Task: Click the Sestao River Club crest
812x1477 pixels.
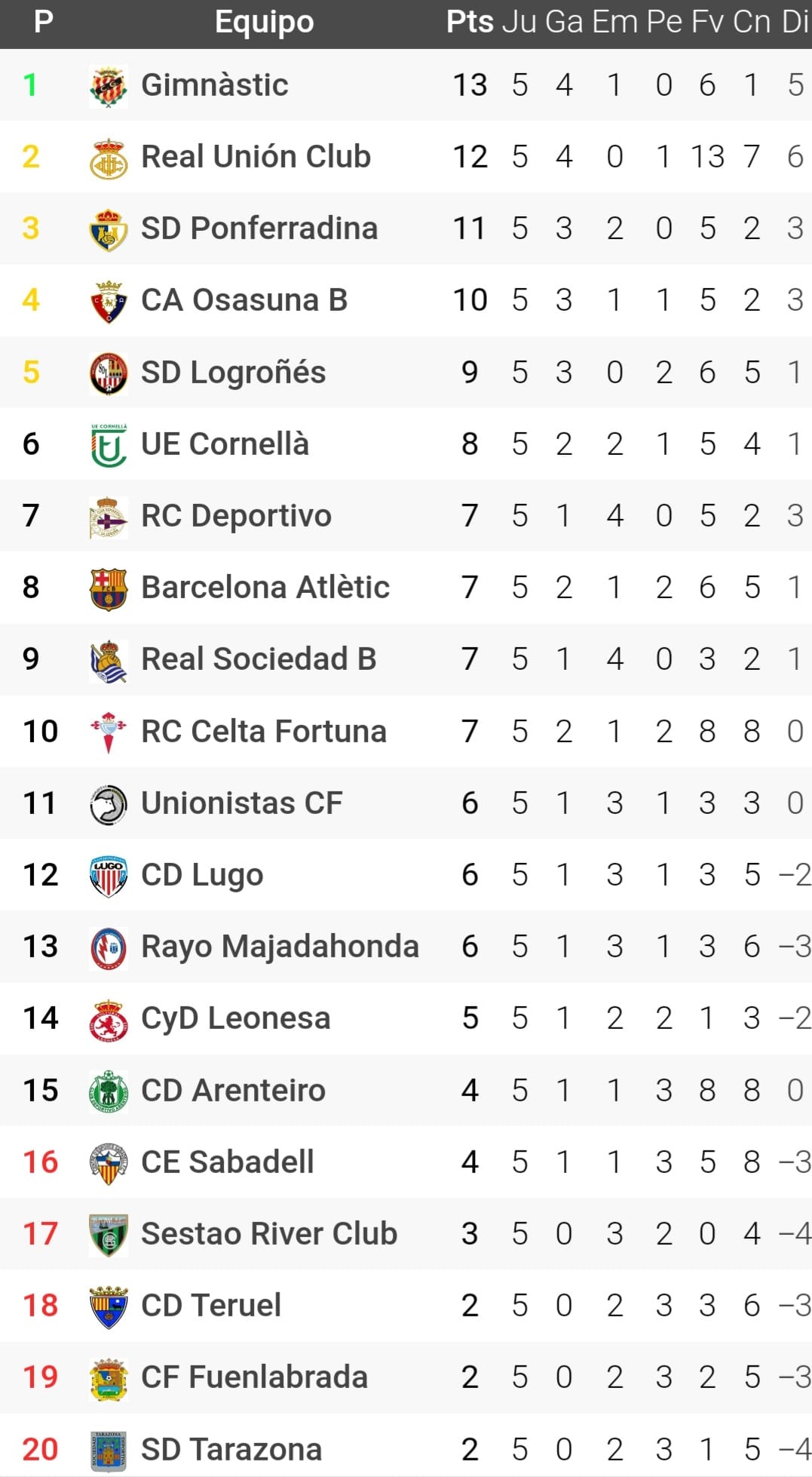Action: point(108,1235)
